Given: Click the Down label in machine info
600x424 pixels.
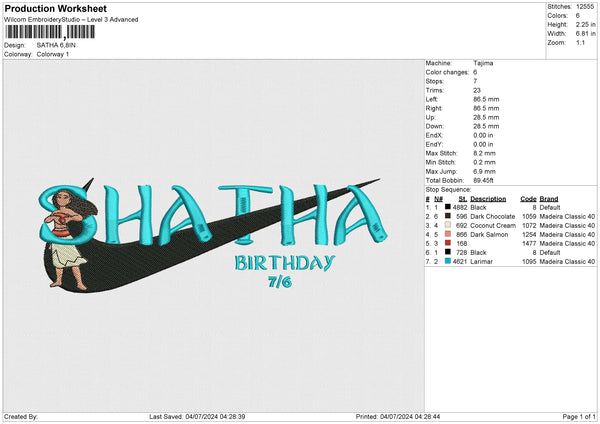Looking at the screenshot, I should [434, 126].
